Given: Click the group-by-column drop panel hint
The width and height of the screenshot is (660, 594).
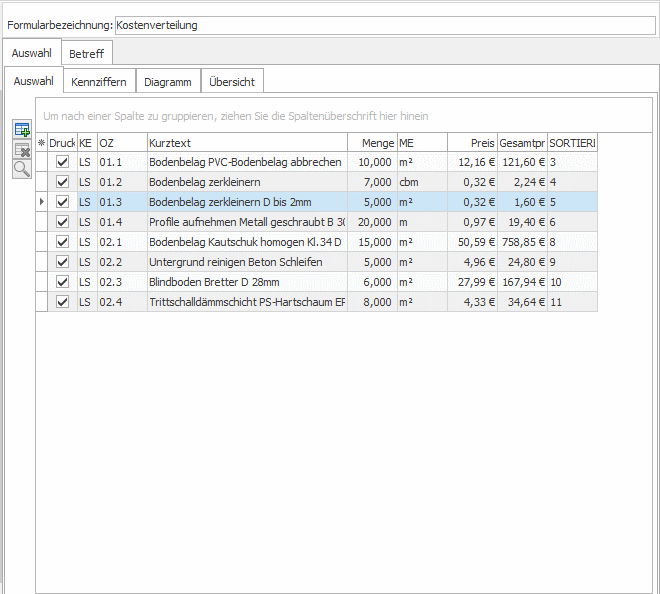Looking at the screenshot, I should point(236,116).
